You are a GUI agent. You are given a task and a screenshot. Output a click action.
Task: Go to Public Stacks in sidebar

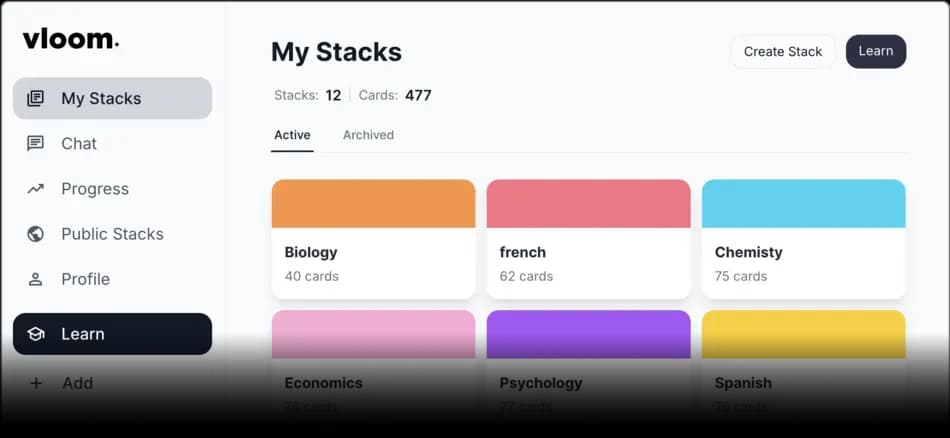(x=112, y=234)
